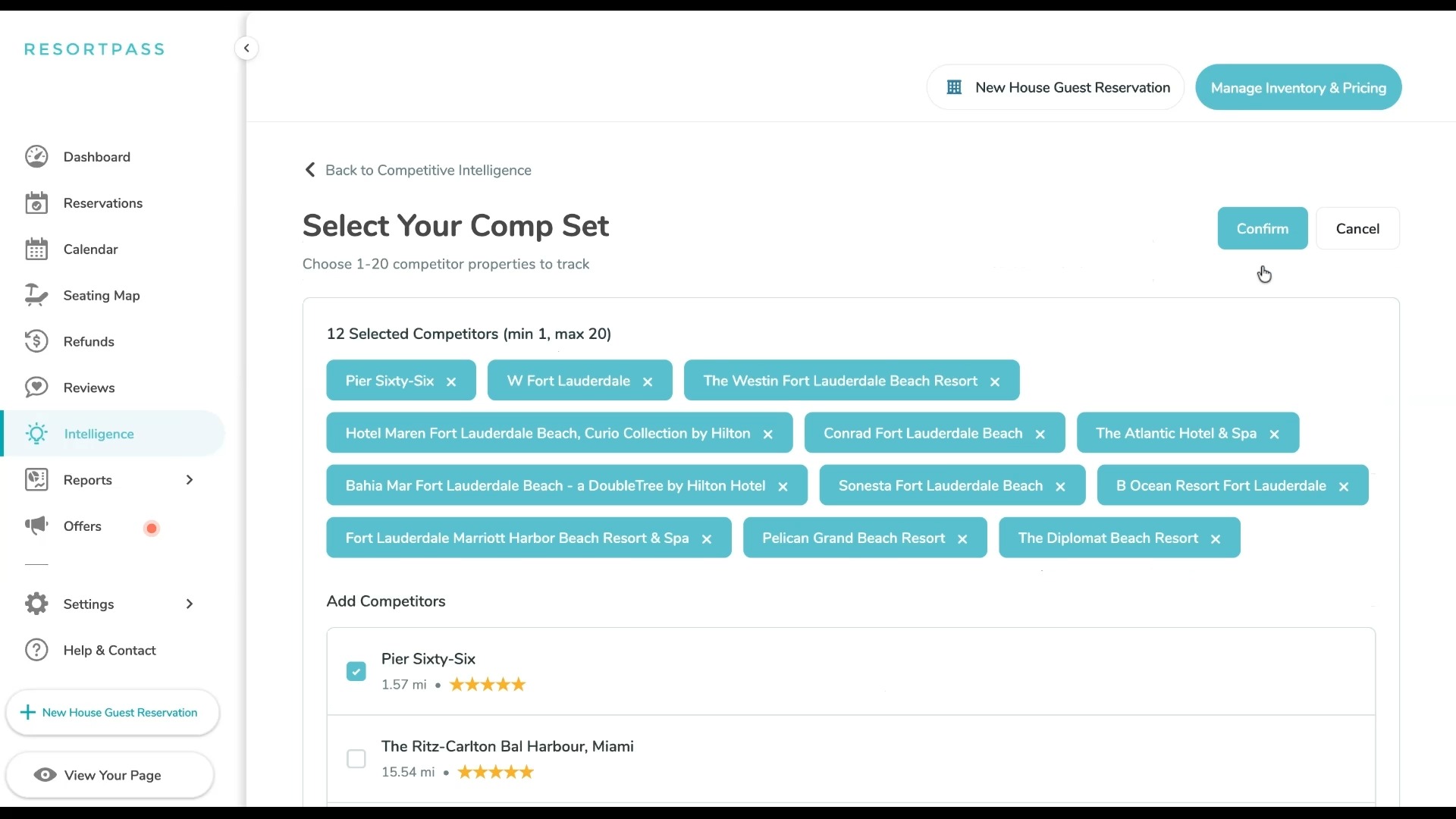The width and height of the screenshot is (1456, 819).
Task: Open the Dashboard from the sidebar
Action: pos(96,157)
